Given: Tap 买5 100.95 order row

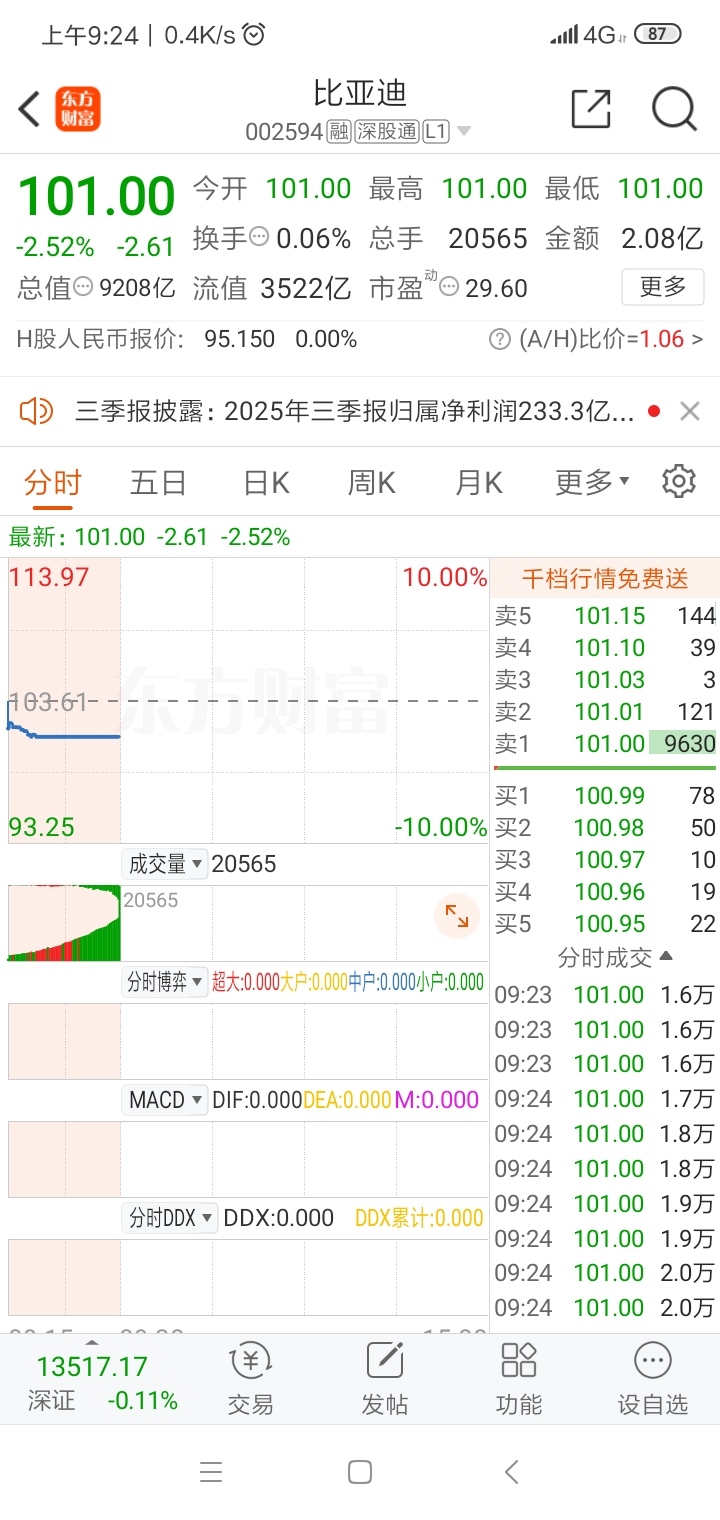Looking at the screenshot, I should pos(605,924).
